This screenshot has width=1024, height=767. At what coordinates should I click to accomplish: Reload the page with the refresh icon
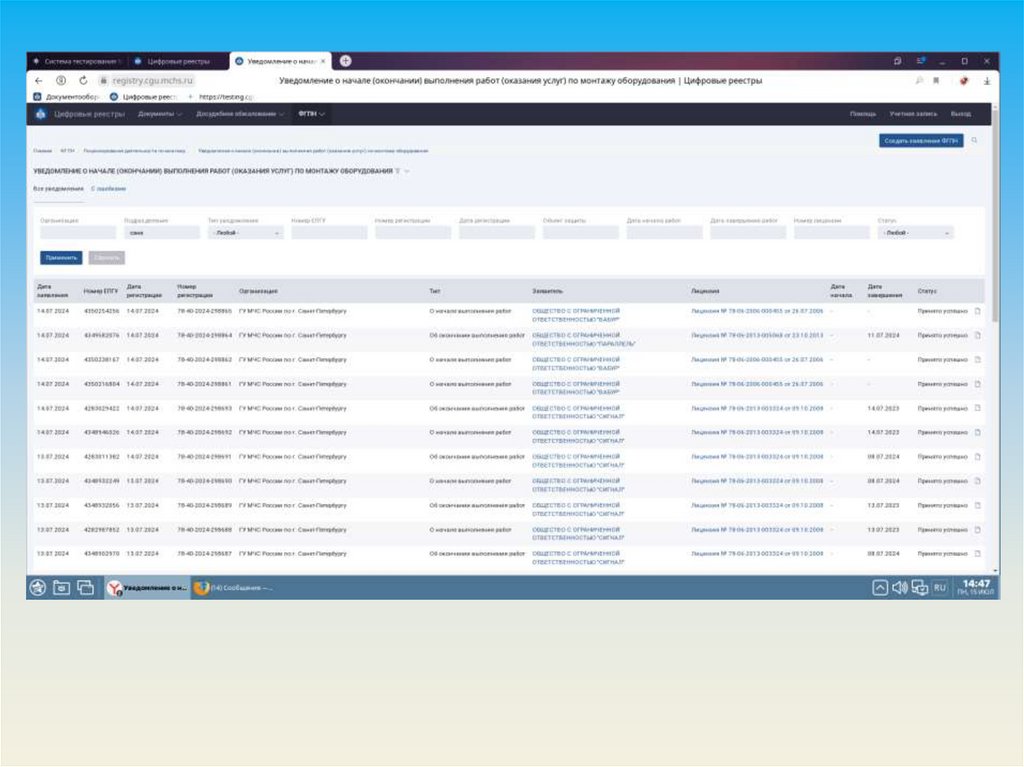84,80
